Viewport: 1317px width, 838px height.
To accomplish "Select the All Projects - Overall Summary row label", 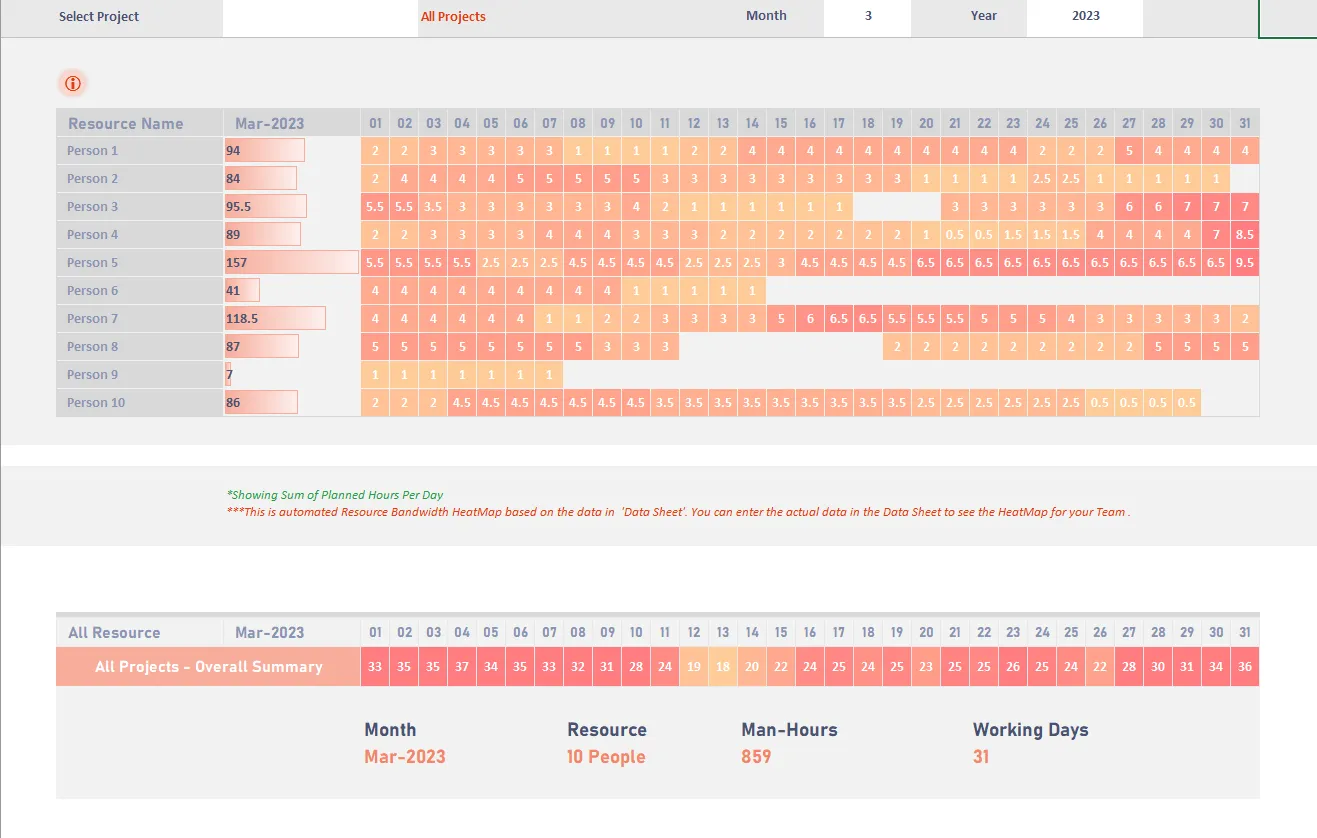I will (208, 667).
